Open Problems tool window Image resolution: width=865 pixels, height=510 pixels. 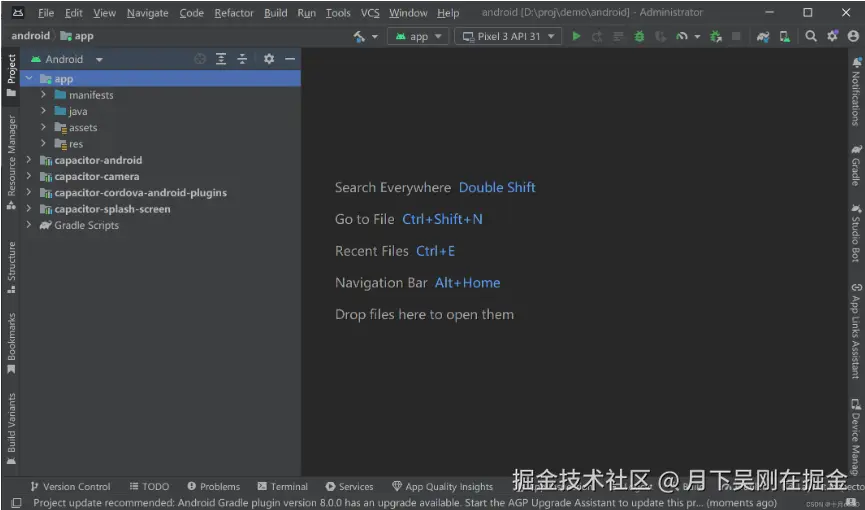click(213, 486)
